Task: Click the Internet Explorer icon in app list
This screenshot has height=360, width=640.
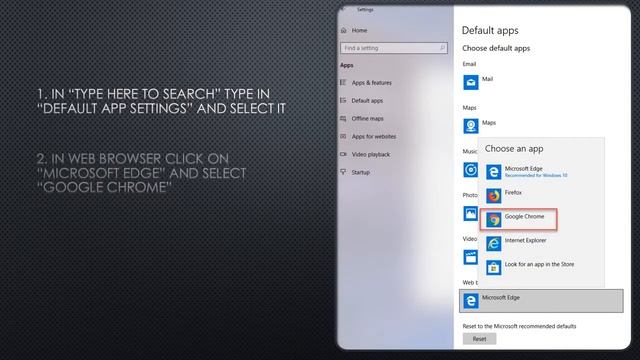Action: coord(493,244)
